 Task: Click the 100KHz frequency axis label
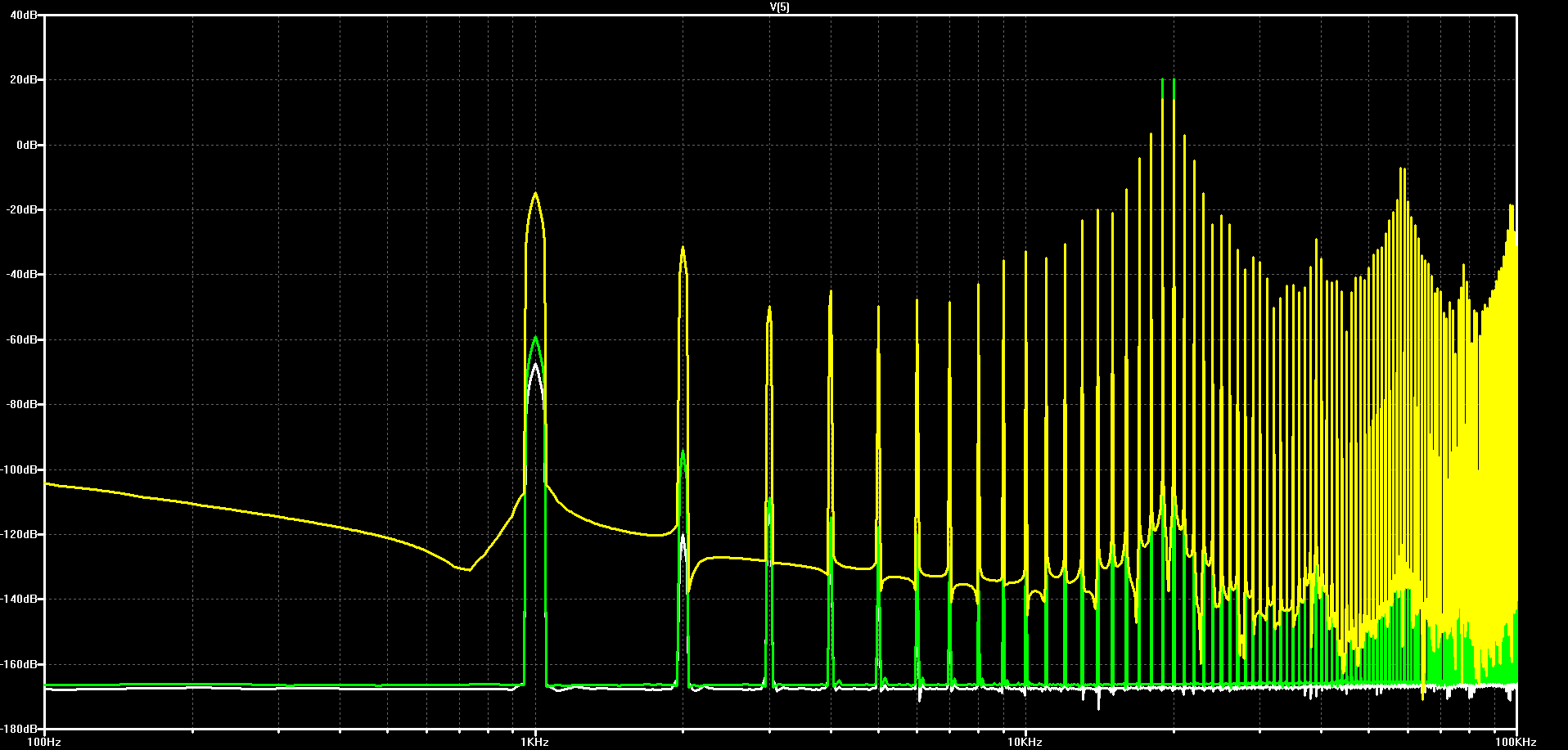point(1516,743)
